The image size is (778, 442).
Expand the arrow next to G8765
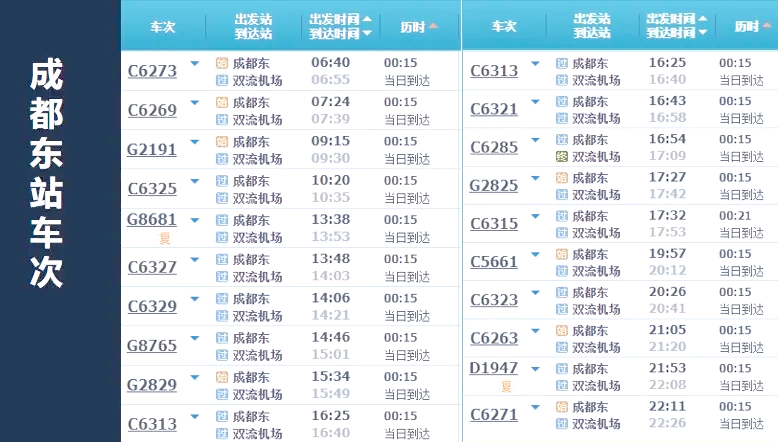(195, 338)
